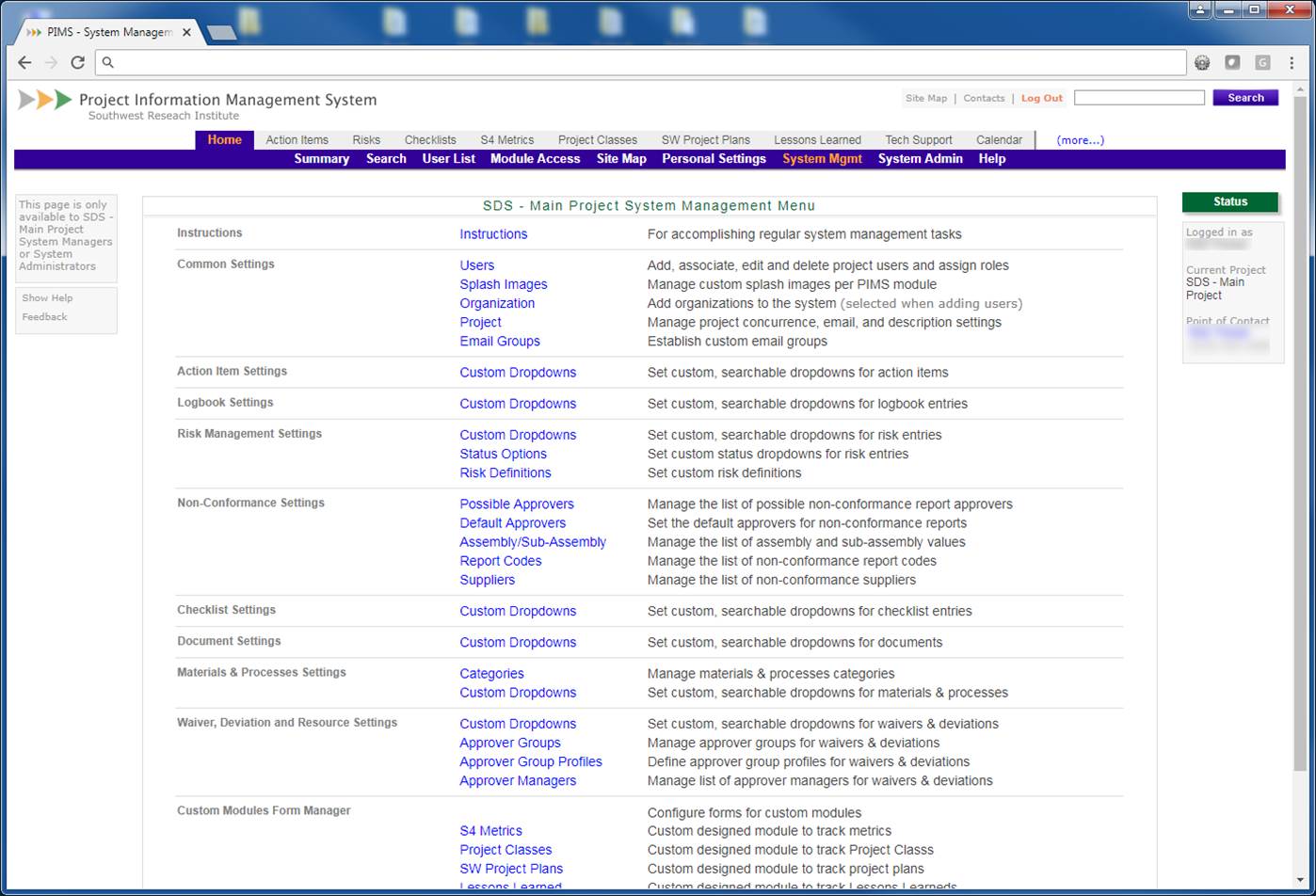Screen dimensions: 1316x896
Task: Reload the page with the refresh icon
Action: tap(78, 62)
